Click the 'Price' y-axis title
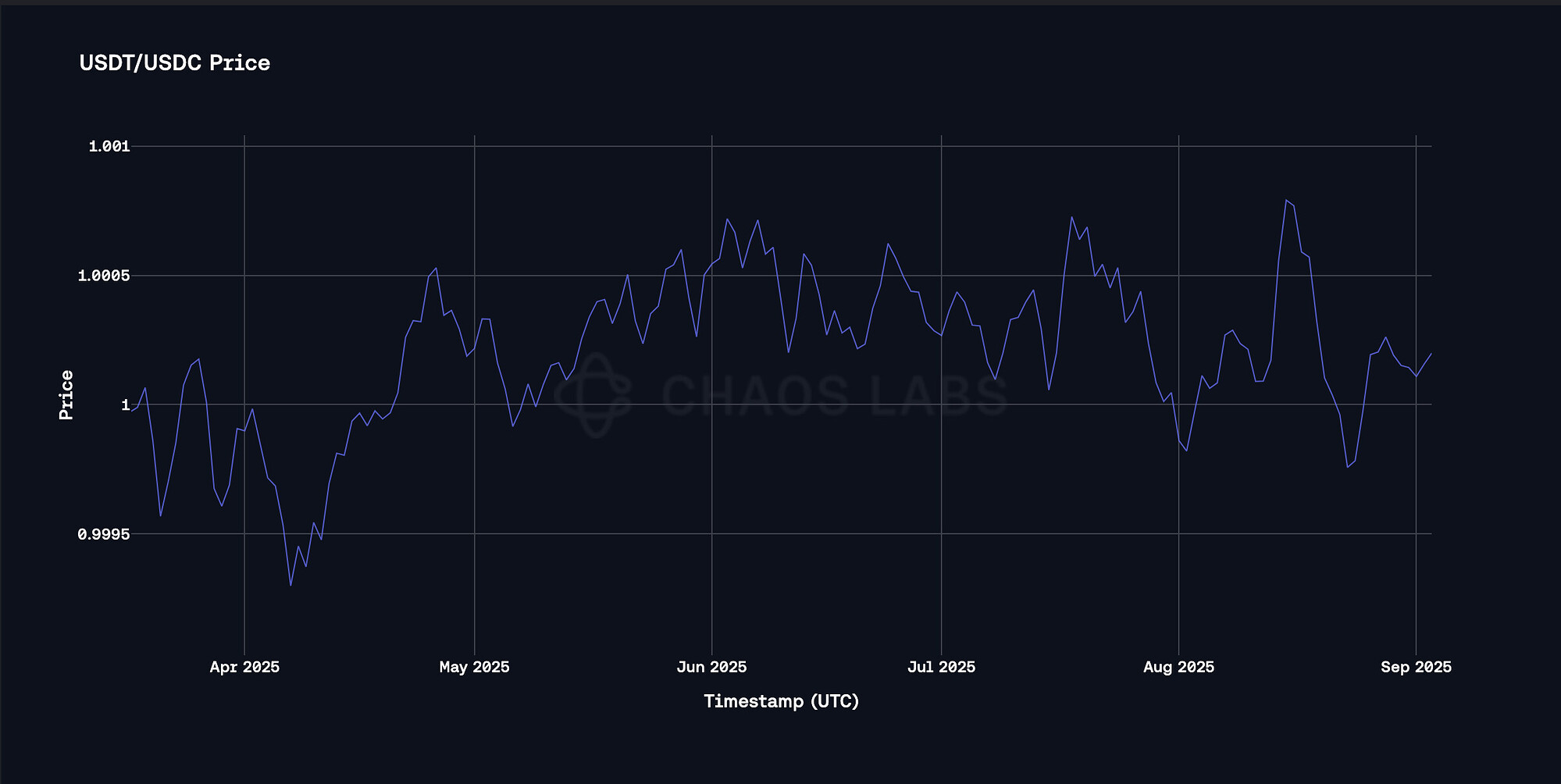Screen dimensions: 1561x784 pyautogui.click(x=66, y=395)
